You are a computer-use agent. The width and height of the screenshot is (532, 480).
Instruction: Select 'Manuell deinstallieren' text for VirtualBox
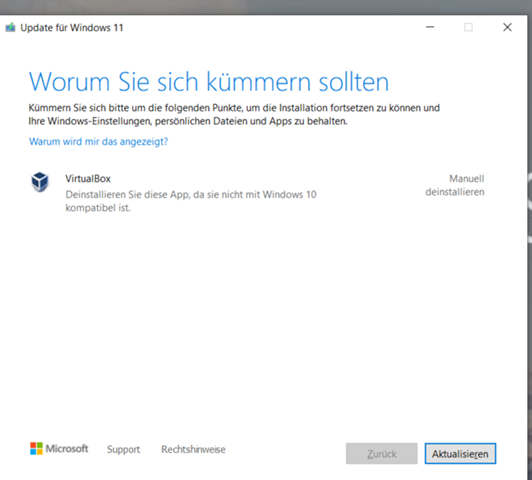455,185
